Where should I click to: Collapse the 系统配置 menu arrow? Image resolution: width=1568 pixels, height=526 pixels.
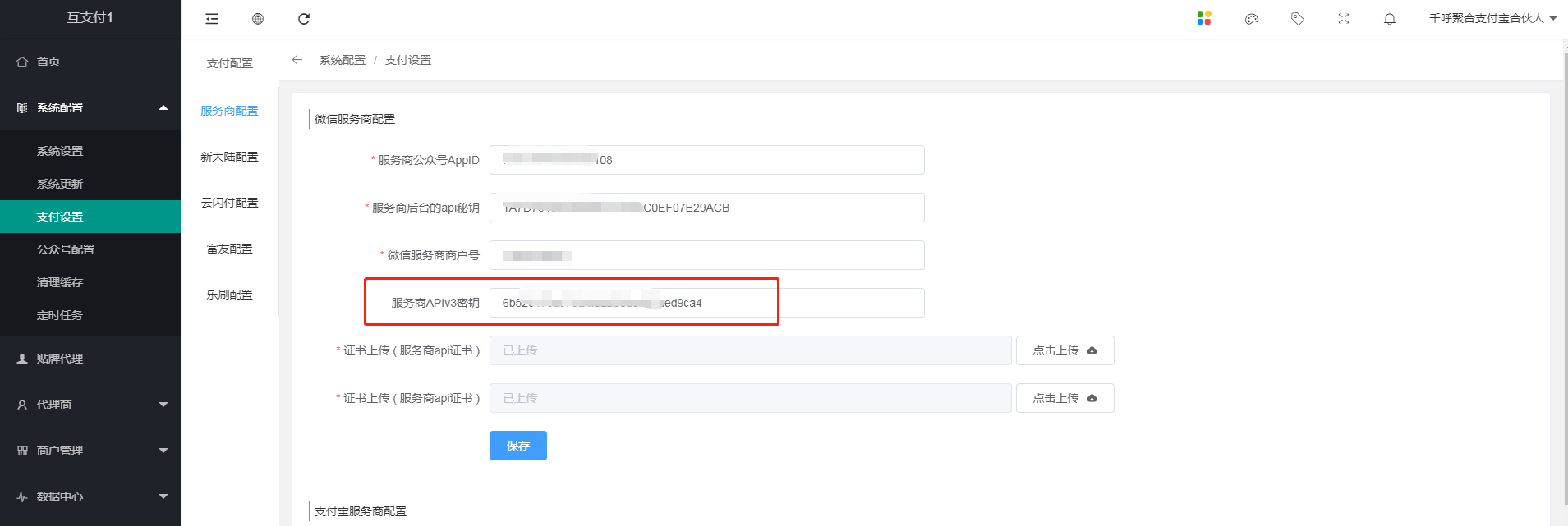click(163, 107)
